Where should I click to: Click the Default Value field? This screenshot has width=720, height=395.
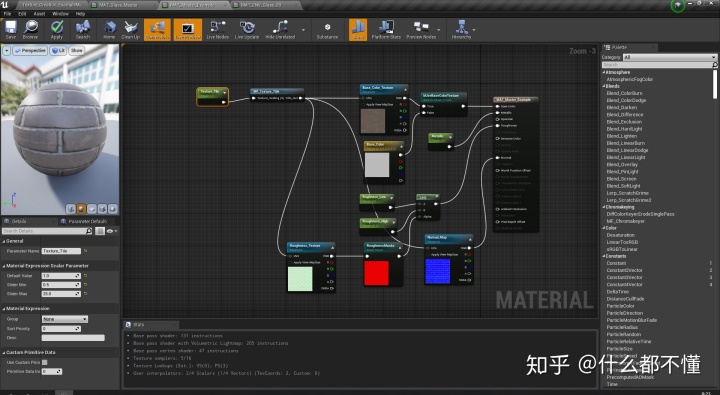point(62,276)
